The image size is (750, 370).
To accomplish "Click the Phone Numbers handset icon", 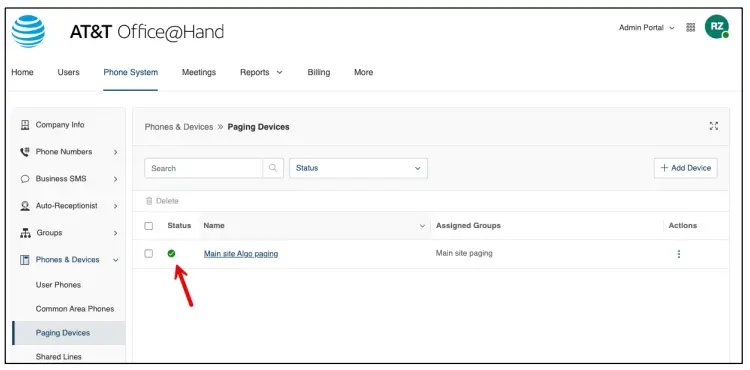I will (24, 152).
